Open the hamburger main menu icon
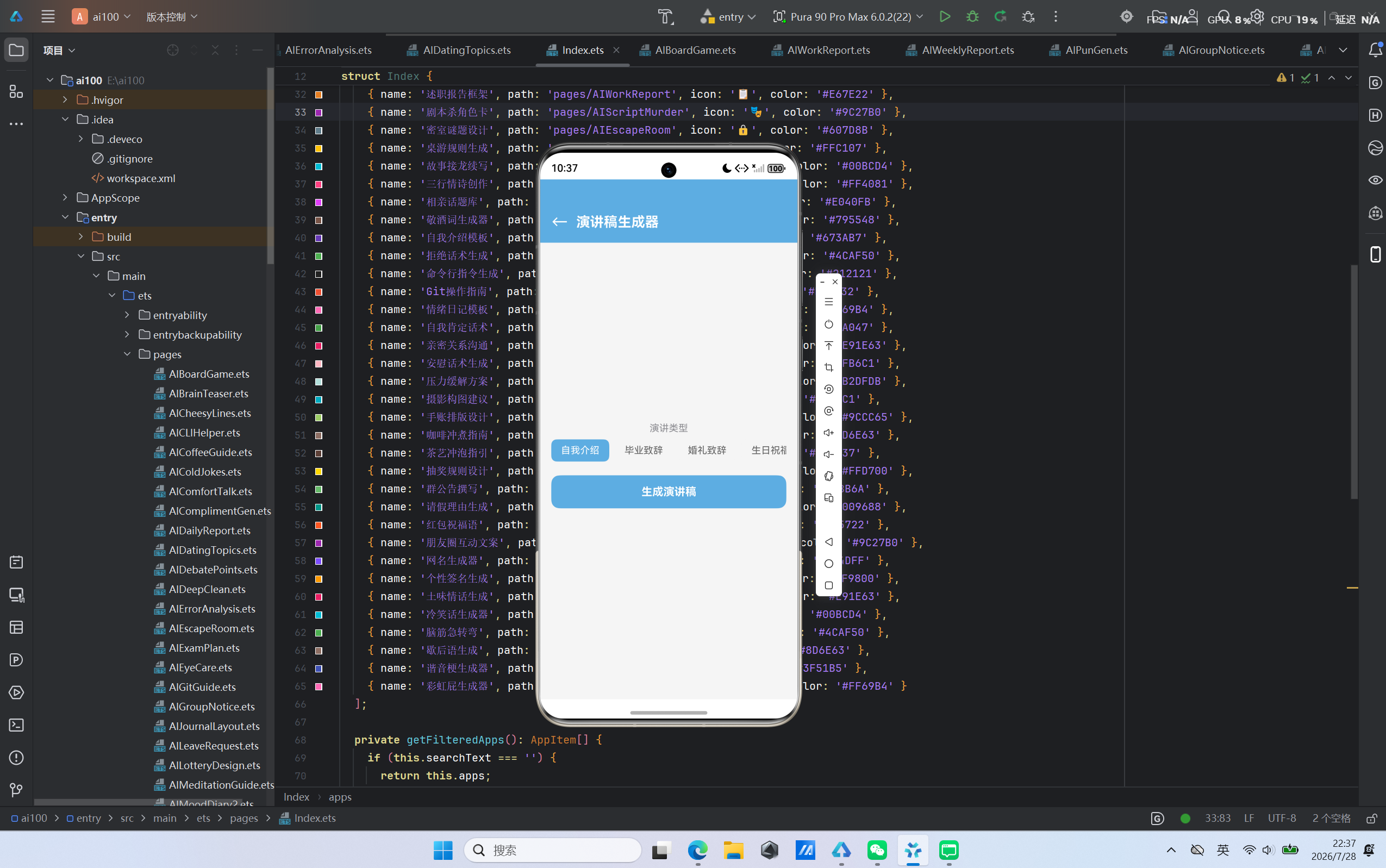This screenshot has width=1386, height=868. [x=48, y=17]
